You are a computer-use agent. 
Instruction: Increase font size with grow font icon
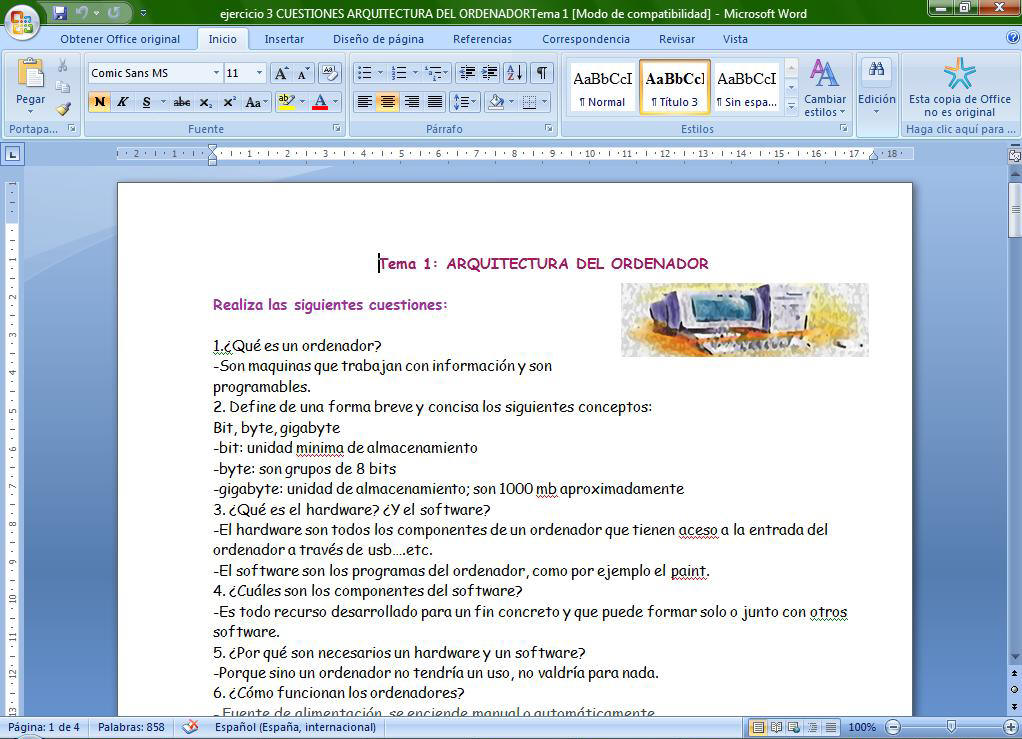click(x=281, y=73)
